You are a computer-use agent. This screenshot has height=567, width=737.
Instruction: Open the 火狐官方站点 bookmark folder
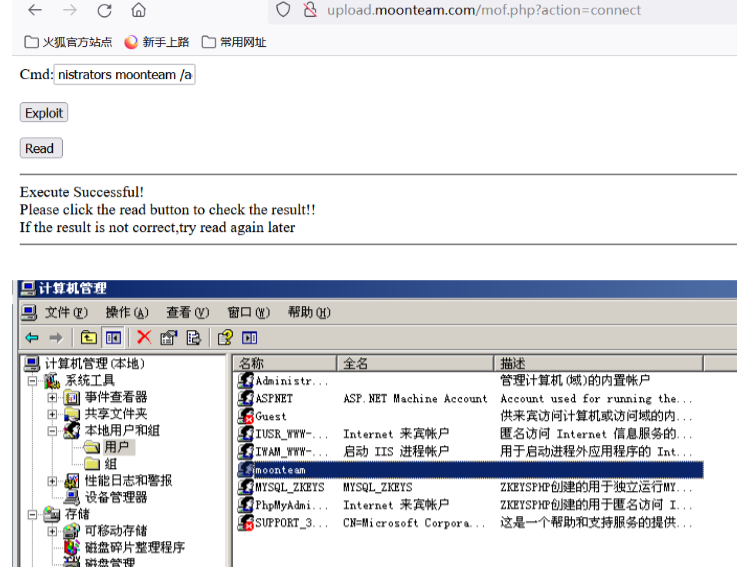point(68,42)
